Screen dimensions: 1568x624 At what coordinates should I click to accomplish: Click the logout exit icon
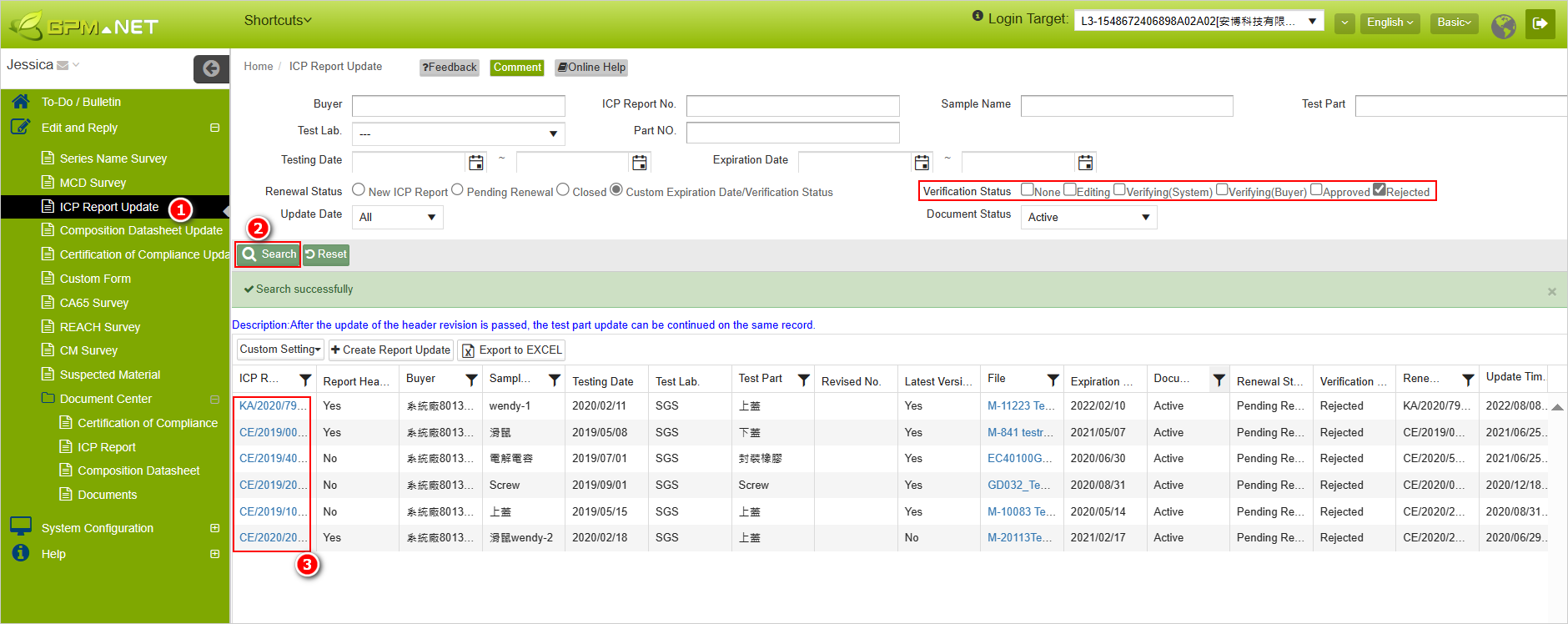[1540, 23]
